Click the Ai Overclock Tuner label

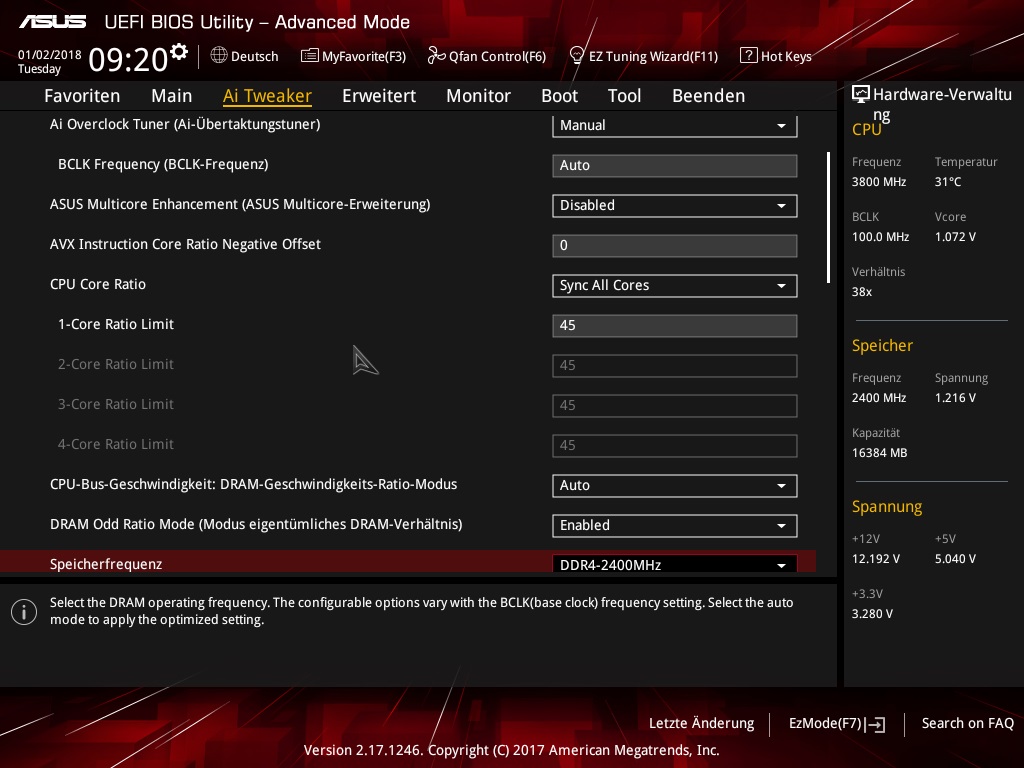(185, 124)
